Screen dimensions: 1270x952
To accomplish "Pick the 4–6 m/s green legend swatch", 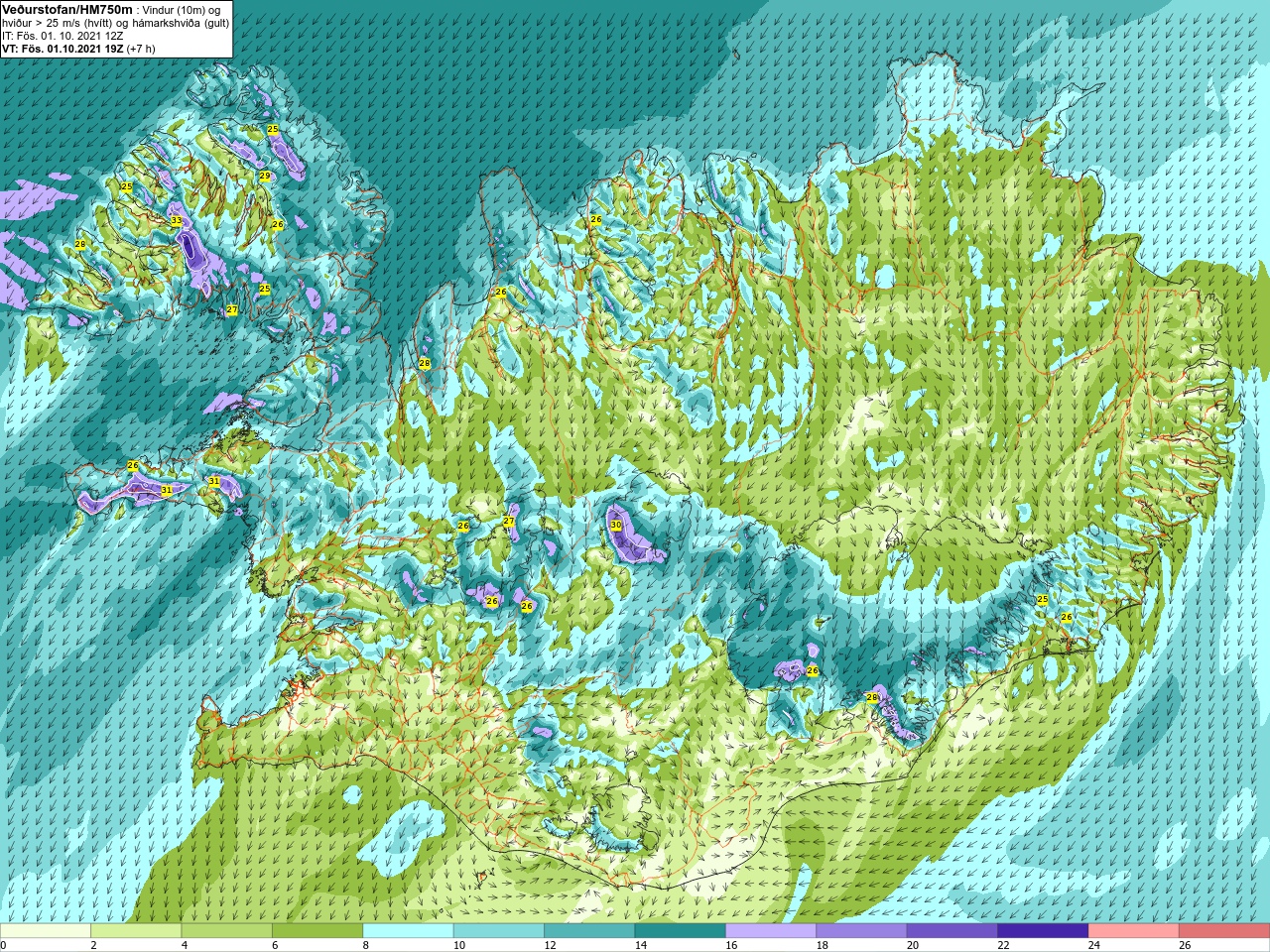I will click(x=226, y=931).
